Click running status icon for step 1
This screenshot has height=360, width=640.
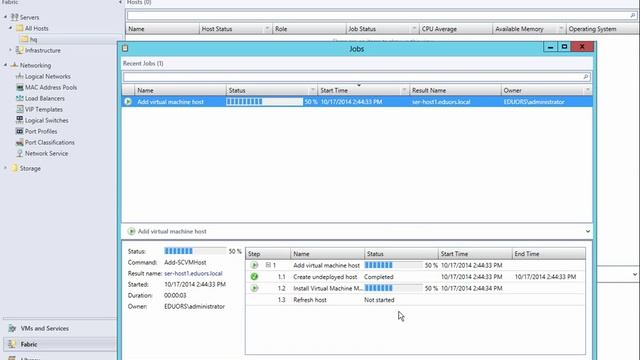[254, 265]
